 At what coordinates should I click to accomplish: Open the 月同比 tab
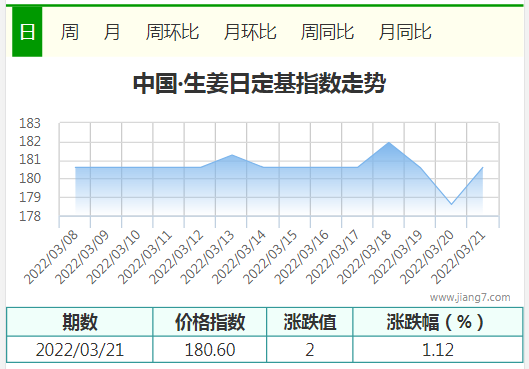pos(405,32)
